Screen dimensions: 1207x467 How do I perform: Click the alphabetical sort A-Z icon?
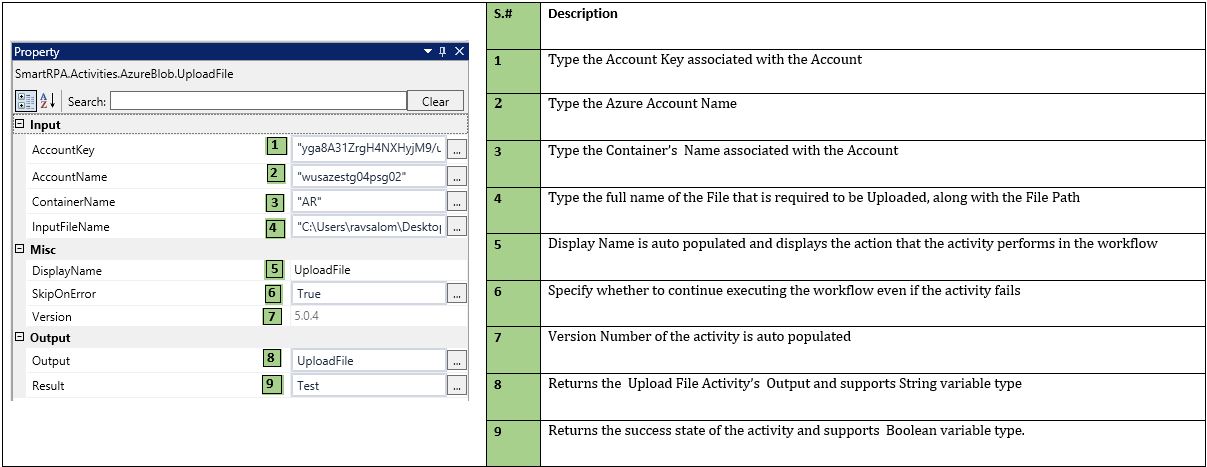[x=47, y=101]
